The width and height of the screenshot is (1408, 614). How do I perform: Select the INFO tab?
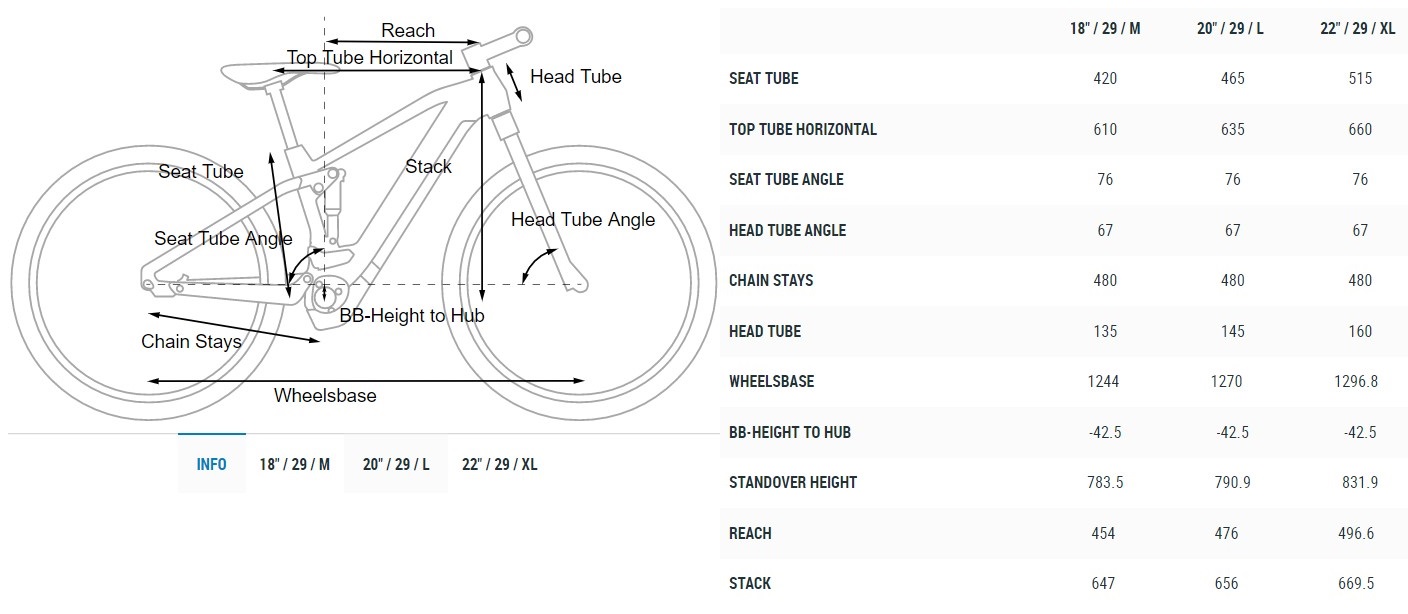pos(211,464)
